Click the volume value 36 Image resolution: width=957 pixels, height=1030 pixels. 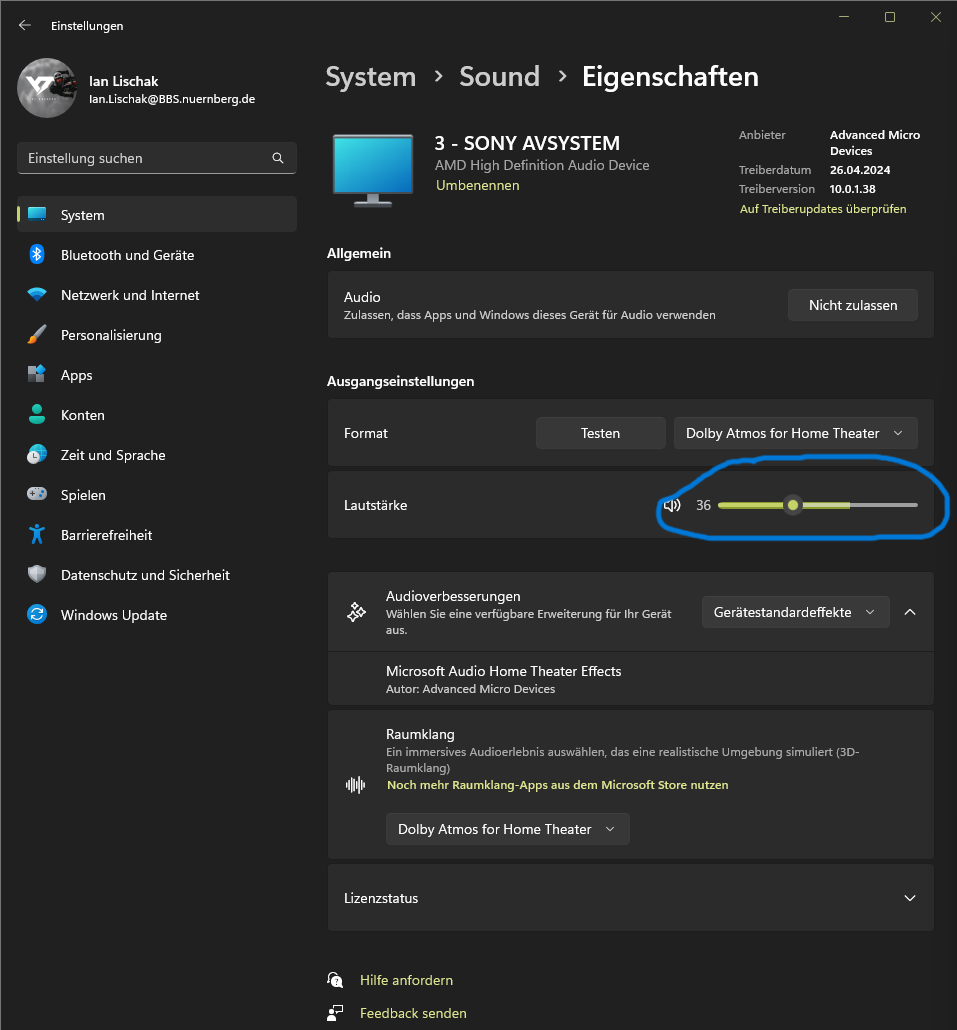coord(703,505)
